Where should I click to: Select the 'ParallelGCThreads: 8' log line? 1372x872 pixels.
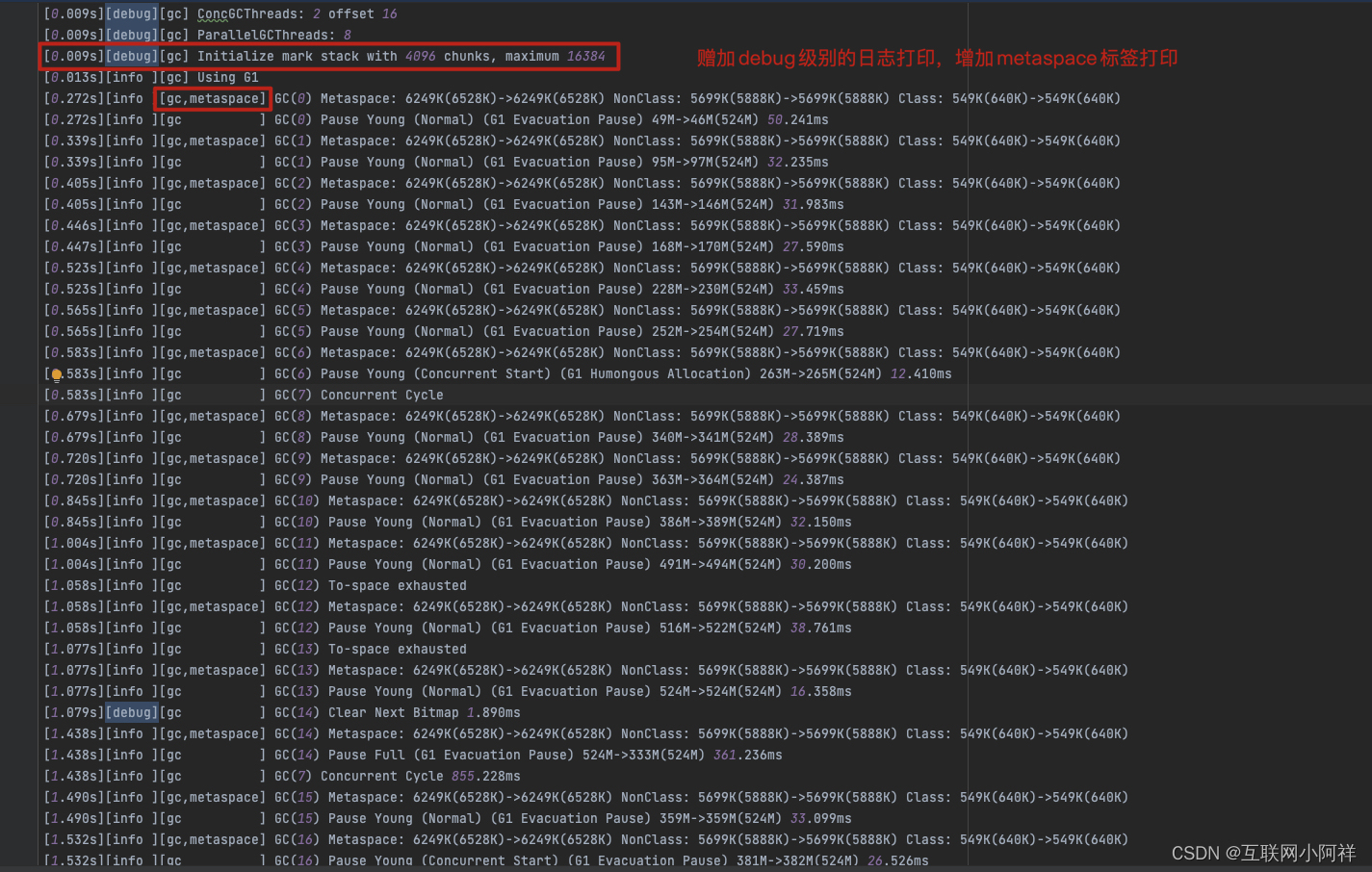tap(197, 35)
